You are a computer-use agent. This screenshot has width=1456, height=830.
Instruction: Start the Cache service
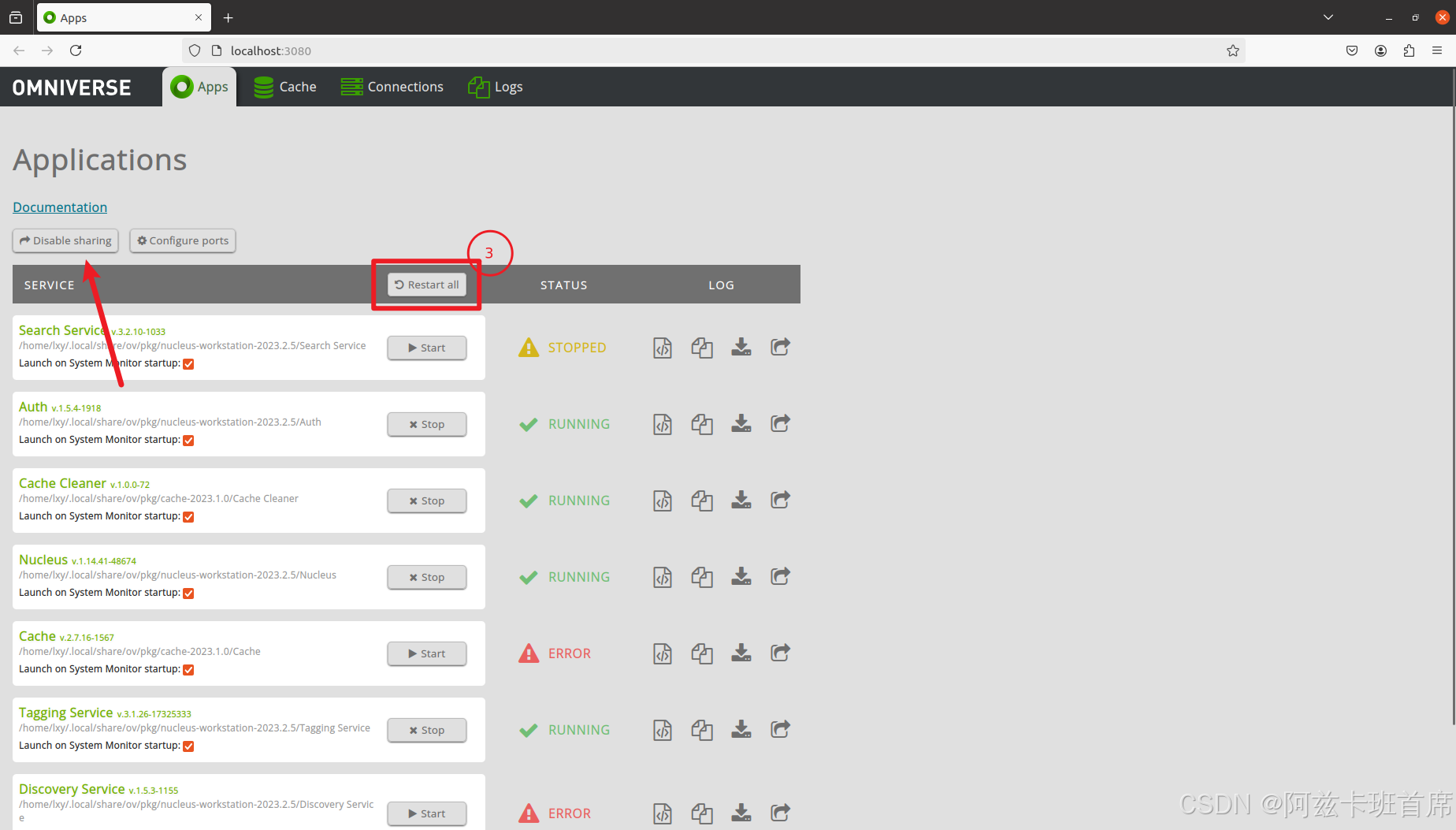pyautogui.click(x=427, y=653)
